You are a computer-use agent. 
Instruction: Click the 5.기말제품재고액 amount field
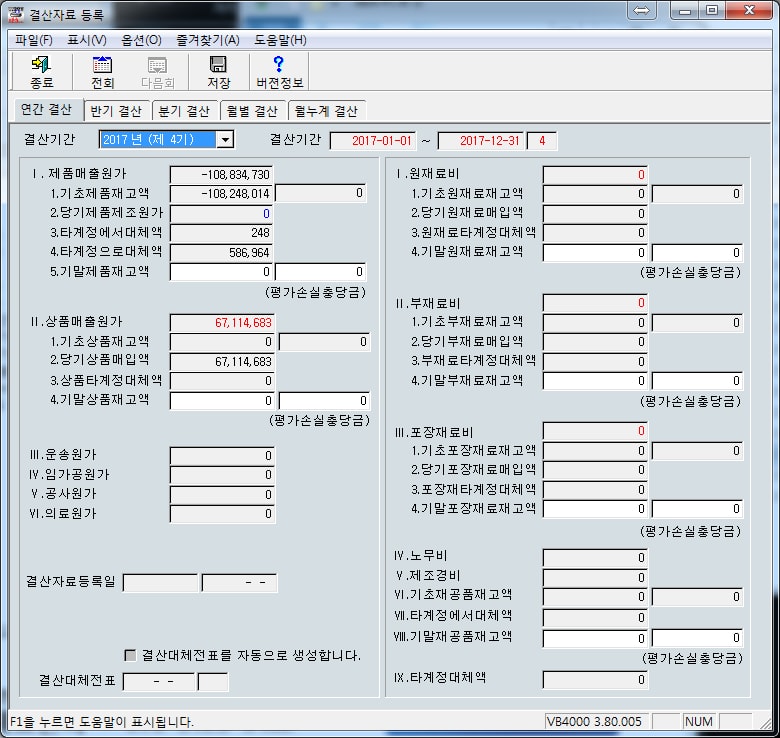pos(222,272)
